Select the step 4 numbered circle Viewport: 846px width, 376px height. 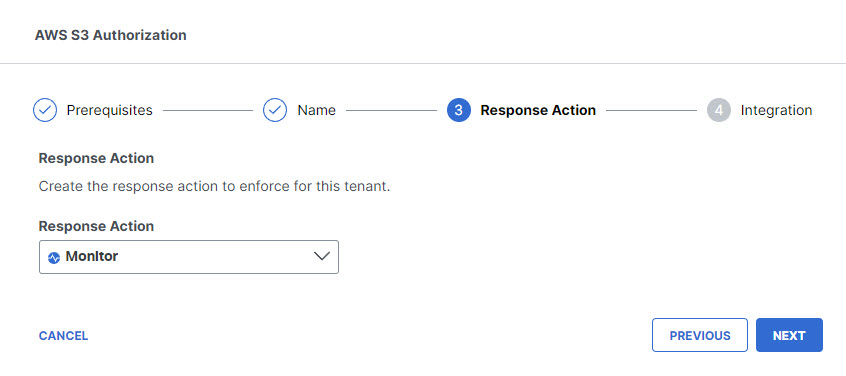[x=719, y=110]
